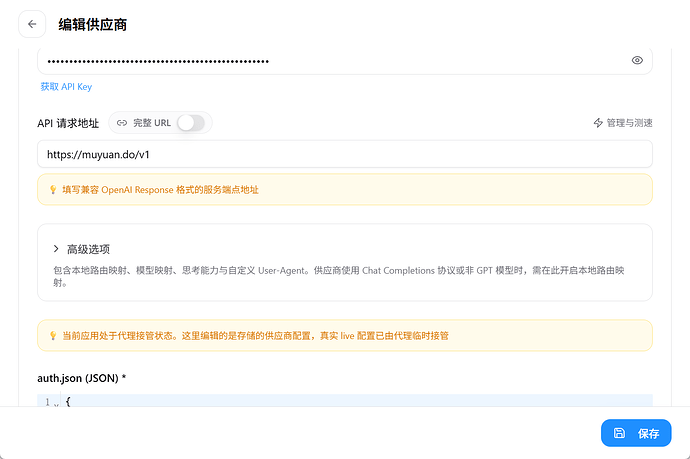The image size is (690, 459).
Task: Click the auth.json (JSON) label
Action: coord(81,378)
